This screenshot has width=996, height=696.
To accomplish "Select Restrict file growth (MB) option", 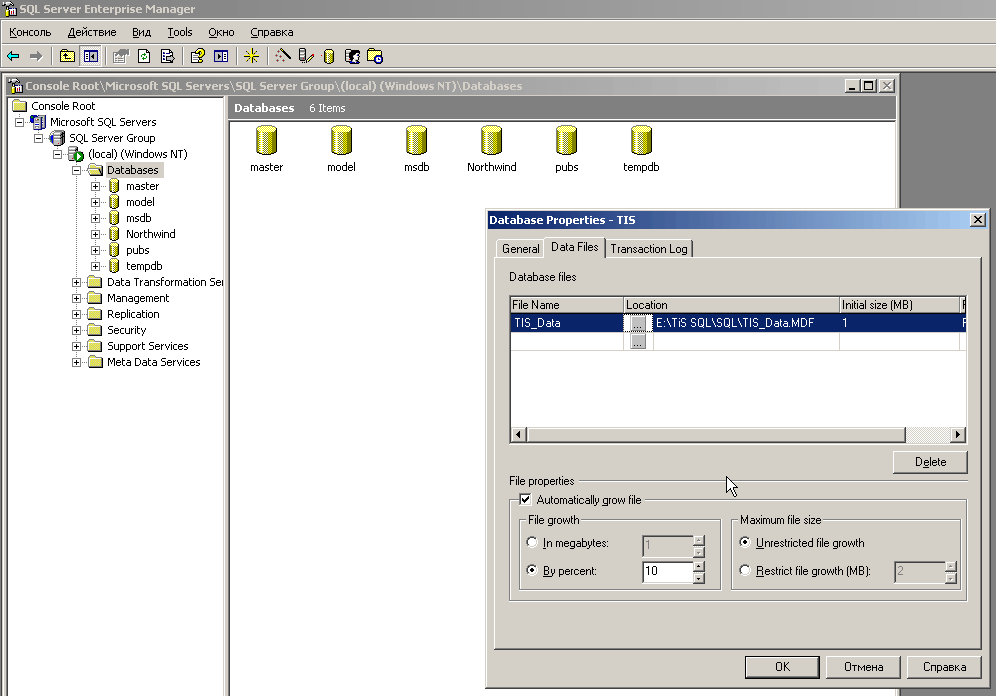I will [745, 571].
